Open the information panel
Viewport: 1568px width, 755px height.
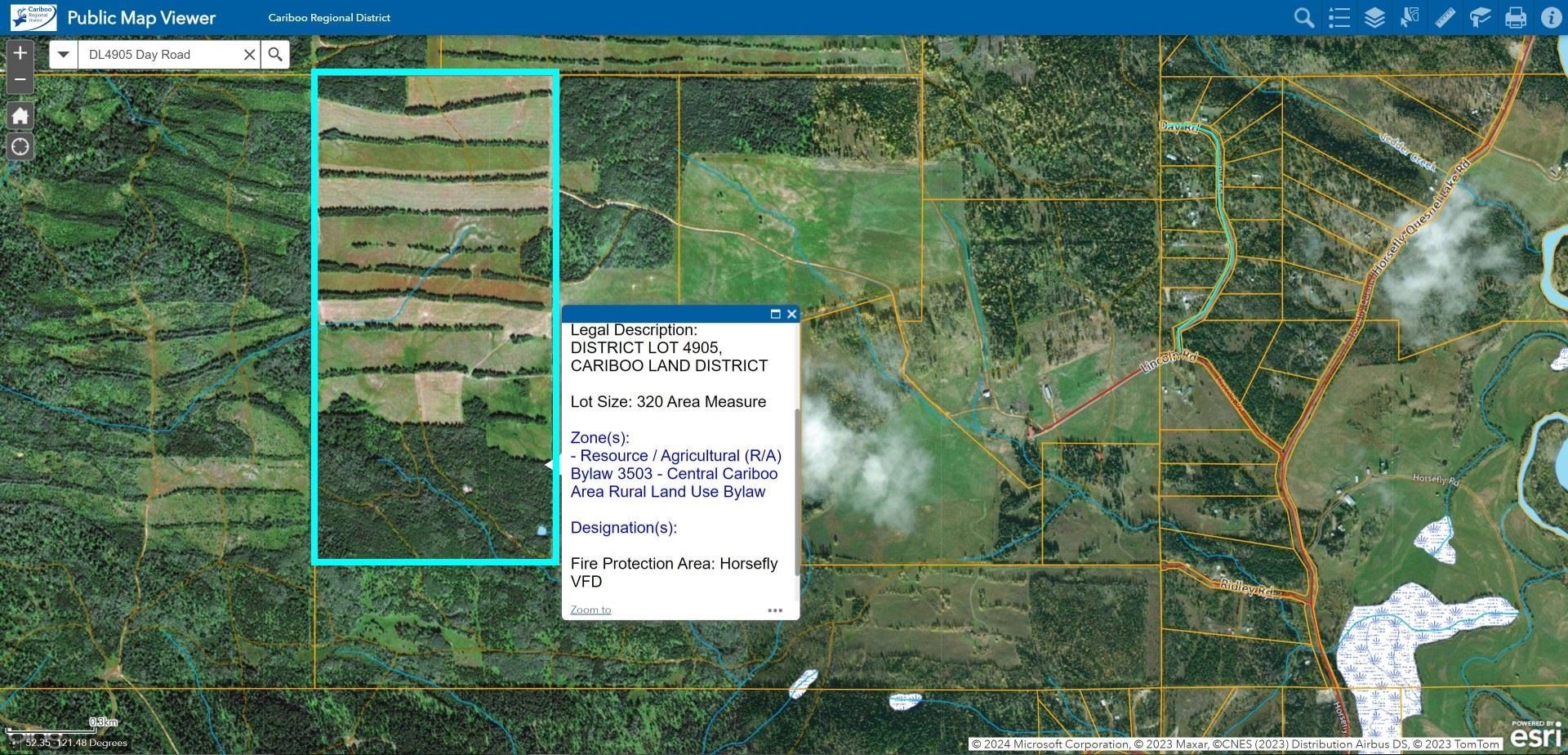[x=1550, y=16]
